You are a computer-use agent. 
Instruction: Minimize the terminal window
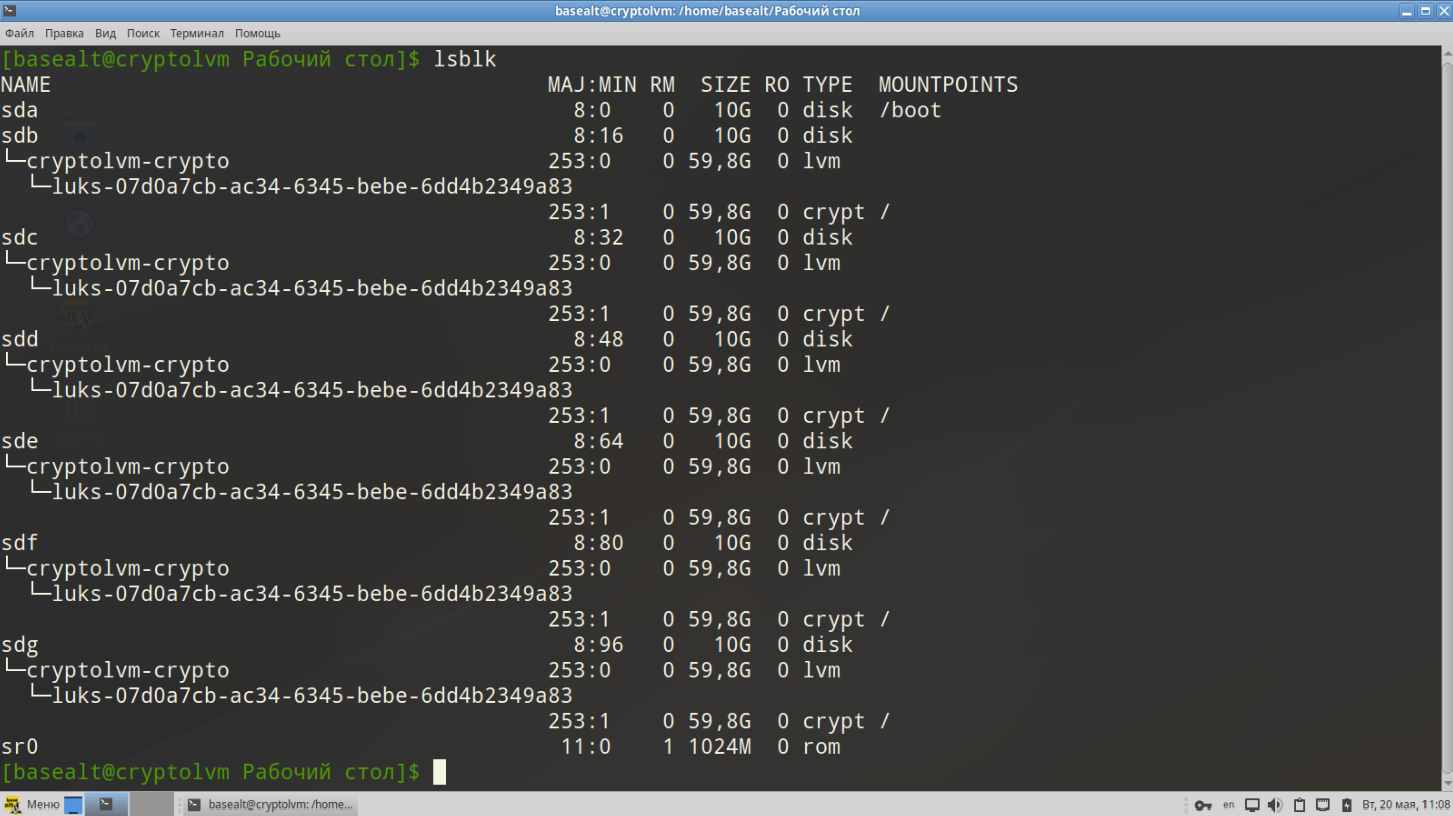(1408, 11)
